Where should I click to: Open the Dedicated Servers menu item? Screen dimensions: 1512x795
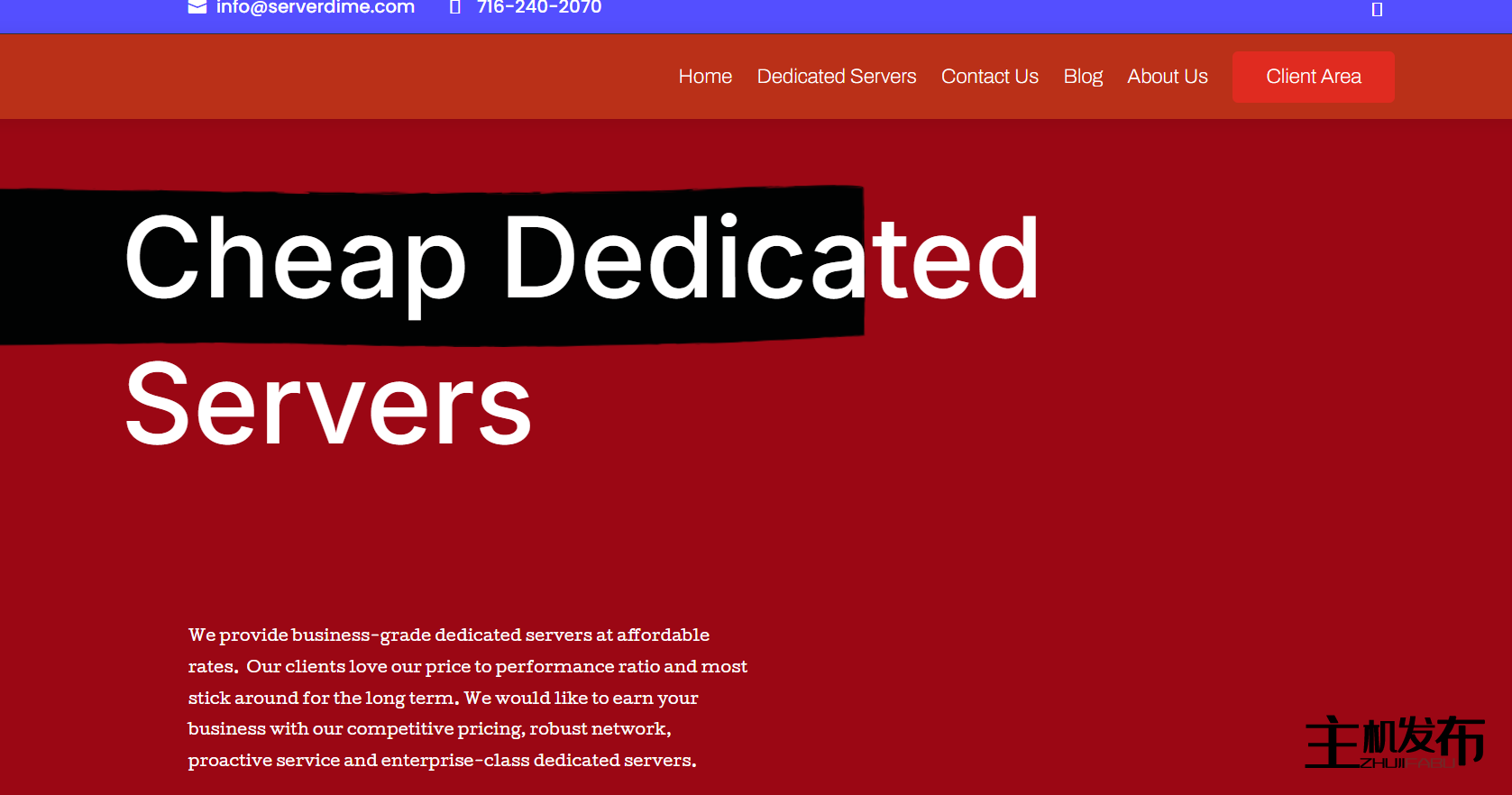(x=836, y=77)
